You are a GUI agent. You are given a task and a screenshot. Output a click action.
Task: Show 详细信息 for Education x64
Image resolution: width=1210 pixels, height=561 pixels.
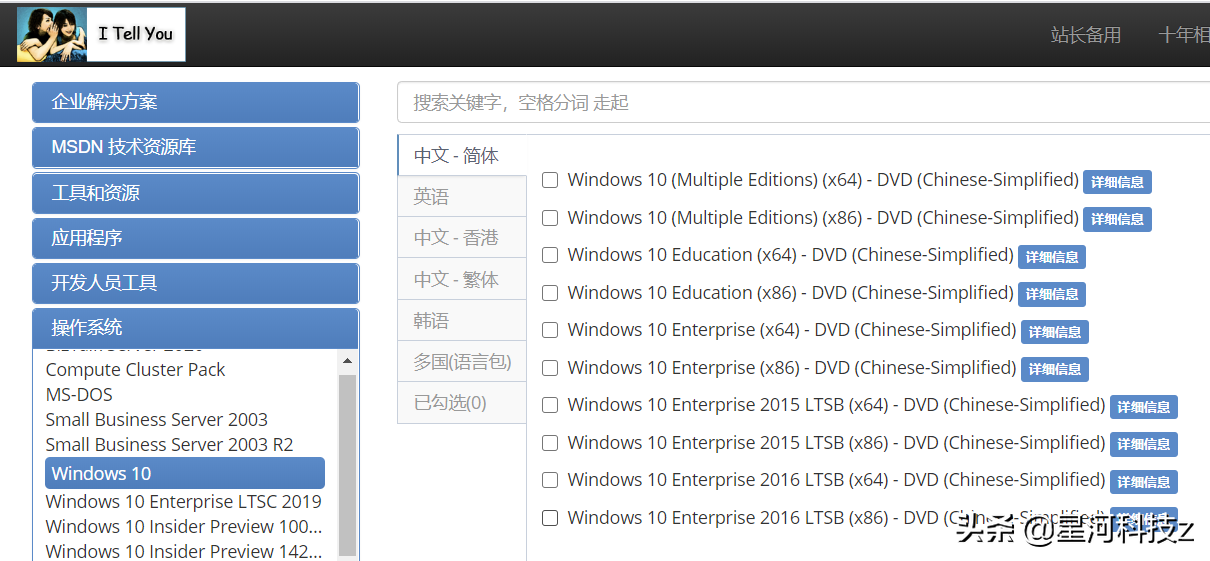pos(1052,257)
